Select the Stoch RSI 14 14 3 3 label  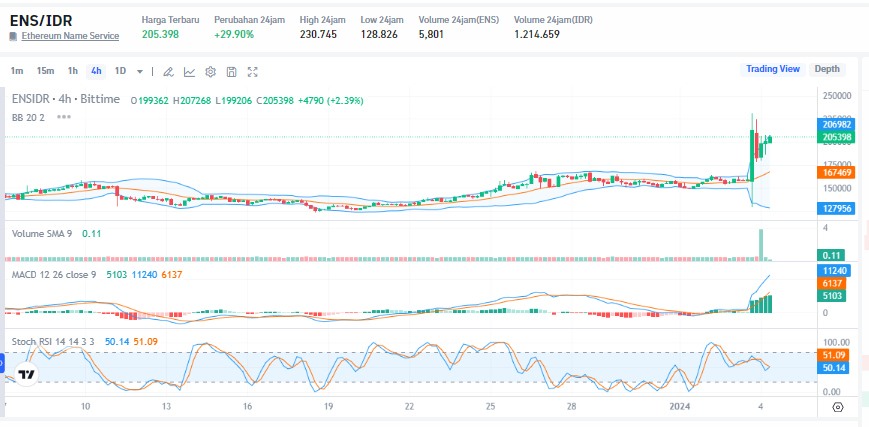[55, 342]
